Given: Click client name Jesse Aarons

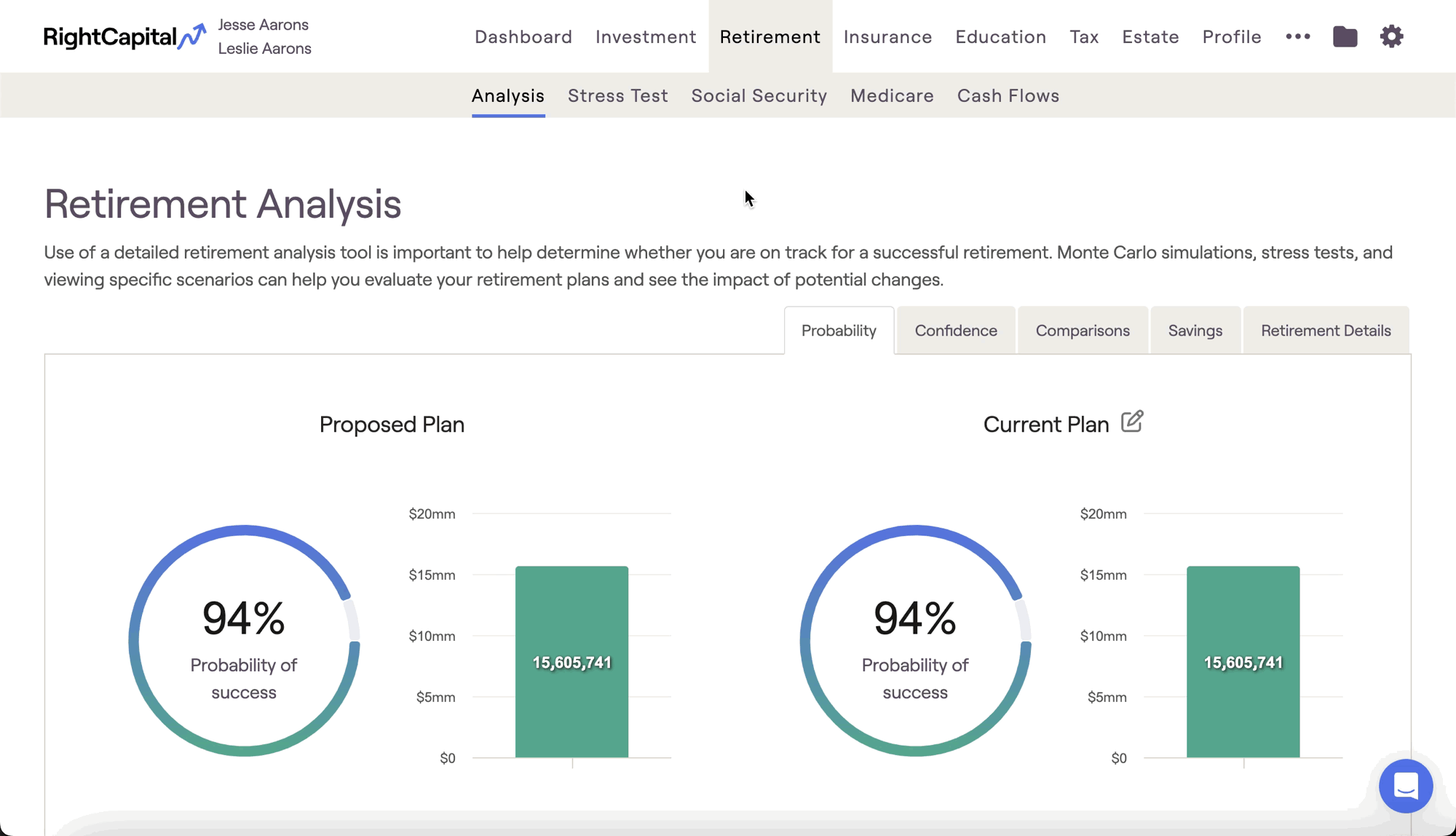Looking at the screenshot, I should pyautogui.click(x=263, y=25).
